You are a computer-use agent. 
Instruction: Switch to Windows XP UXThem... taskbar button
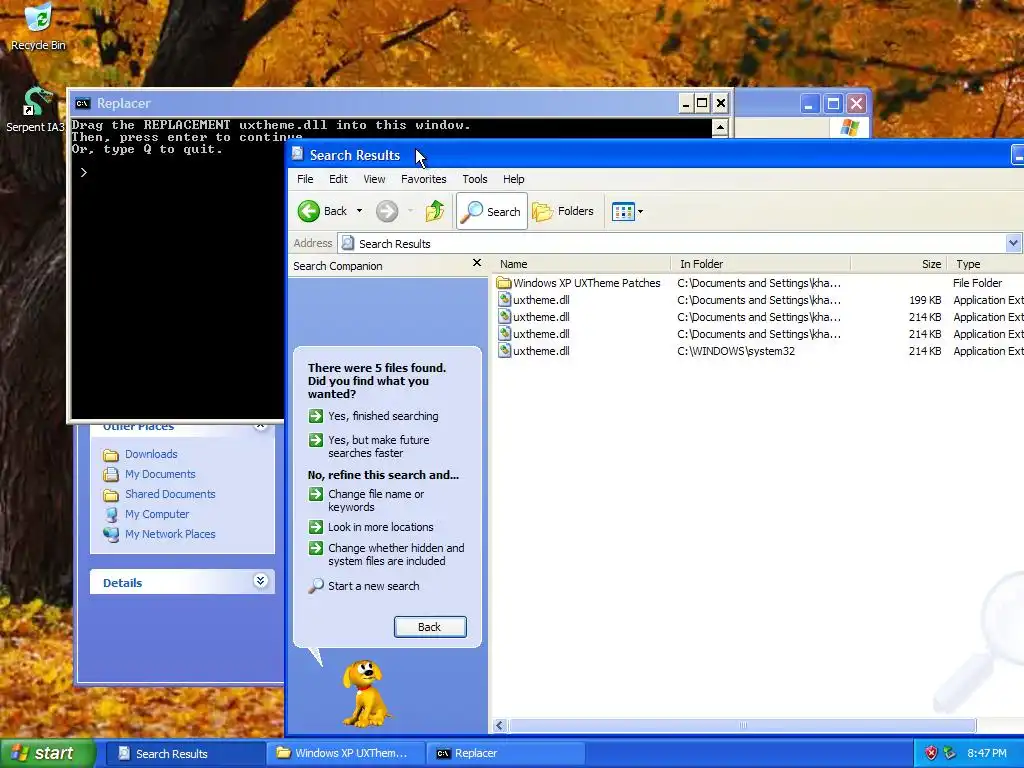[345, 754]
